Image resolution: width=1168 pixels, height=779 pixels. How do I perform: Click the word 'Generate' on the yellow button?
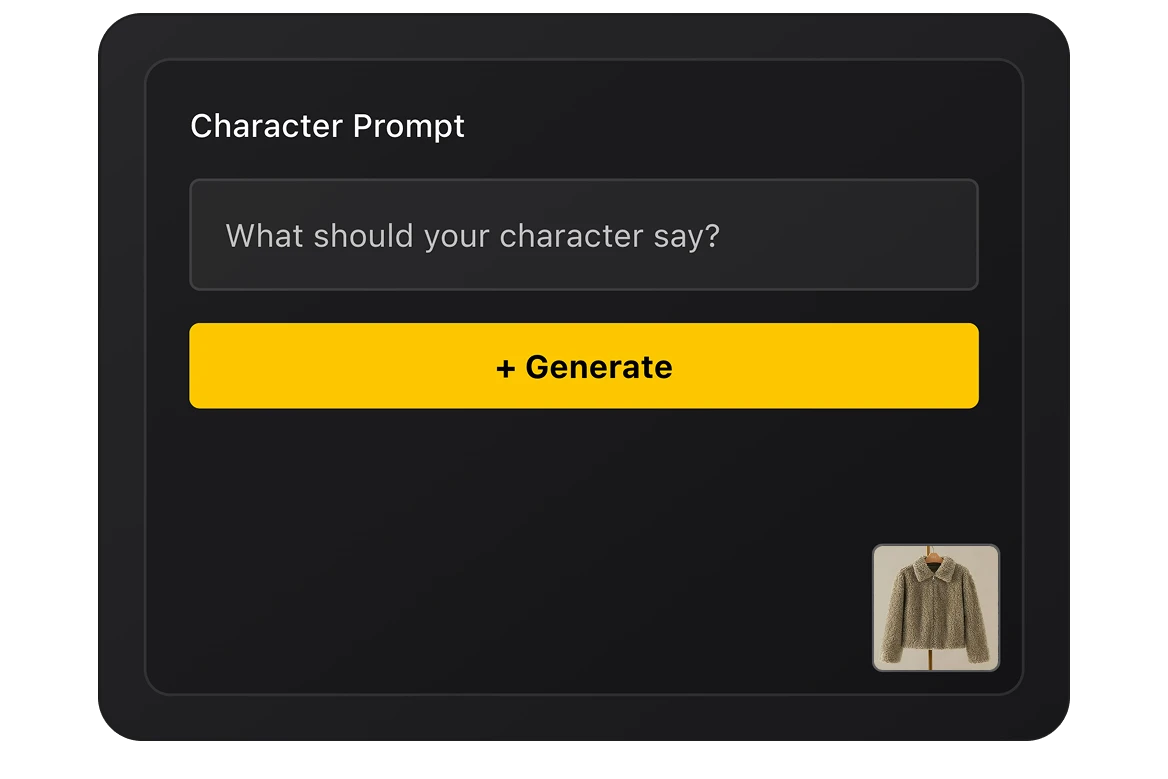(x=598, y=368)
